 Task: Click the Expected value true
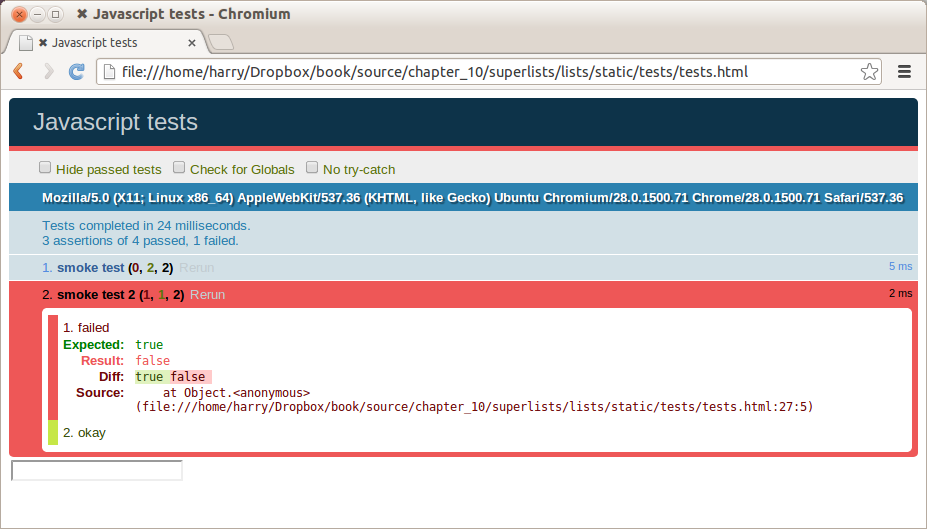click(149, 345)
